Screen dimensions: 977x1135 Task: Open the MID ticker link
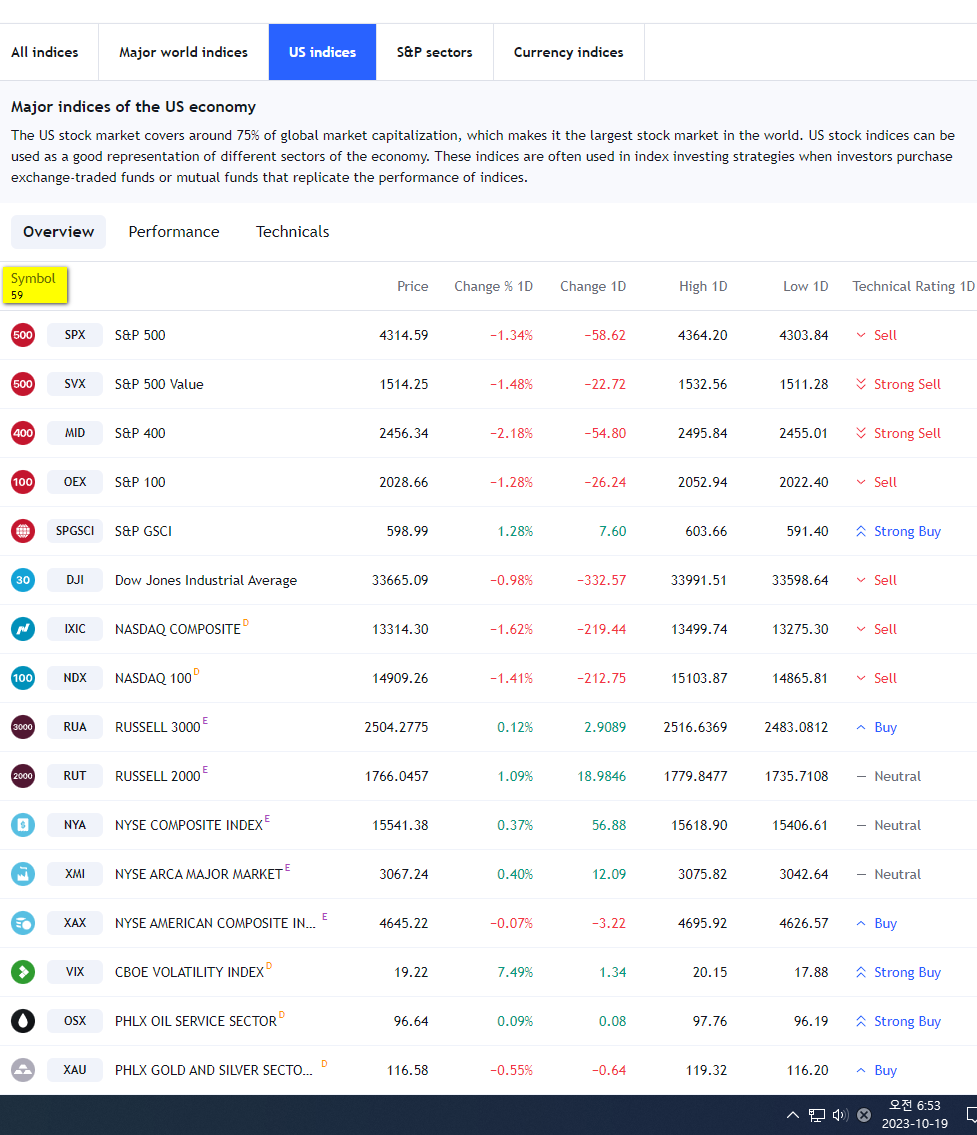[x=75, y=433]
